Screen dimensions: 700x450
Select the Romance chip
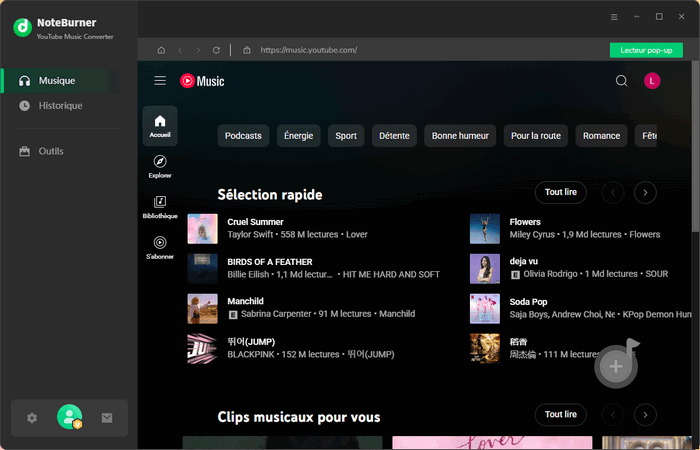click(601, 136)
